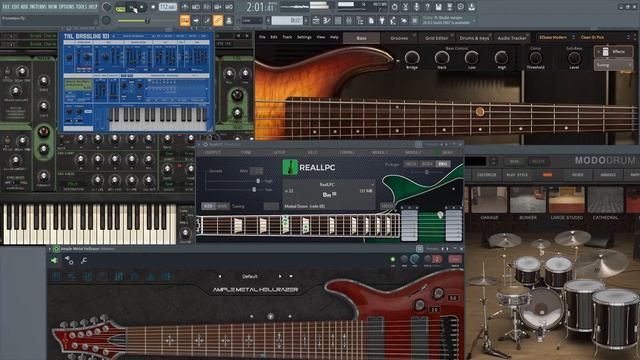Click next preset arrow beside Default in Hellrazer
Image resolution: width=640 pixels, height=360 pixels.
tap(280, 276)
